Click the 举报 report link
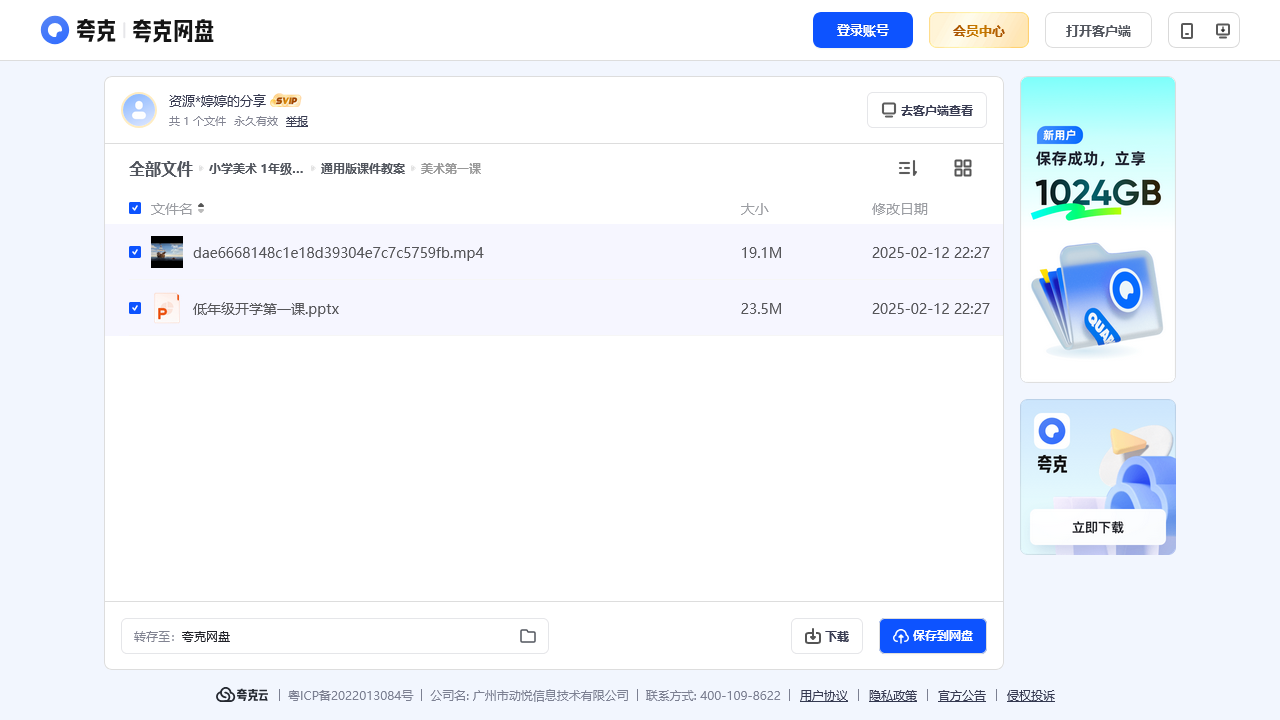Screen dimensions: 1280x720 [297, 121]
